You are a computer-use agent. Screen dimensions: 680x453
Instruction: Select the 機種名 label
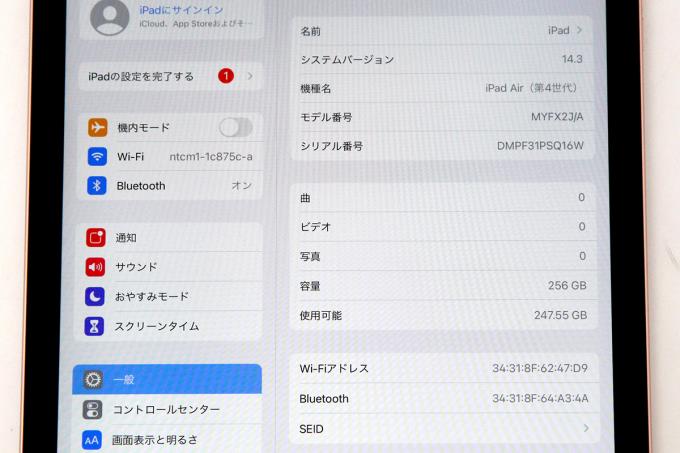pos(316,89)
